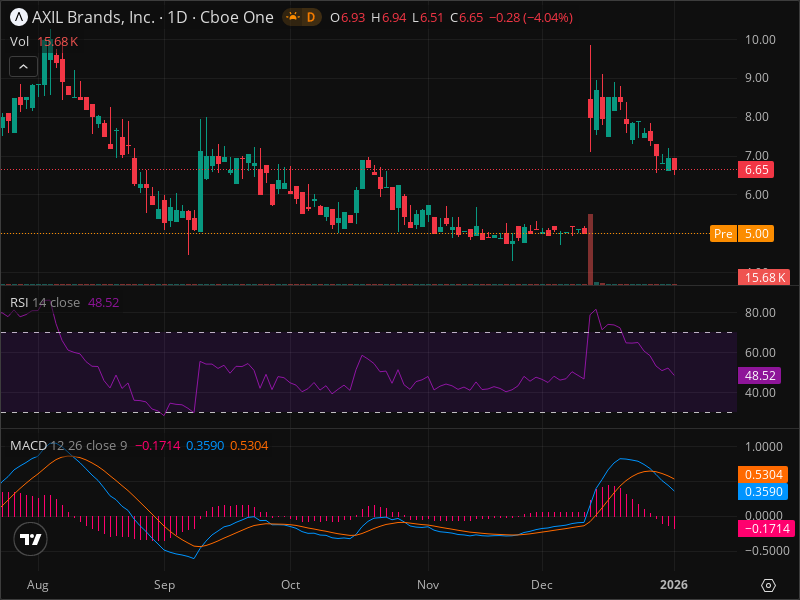Click the 2026 label on time axis
The image size is (800, 600).
pyautogui.click(x=674, y=585)
